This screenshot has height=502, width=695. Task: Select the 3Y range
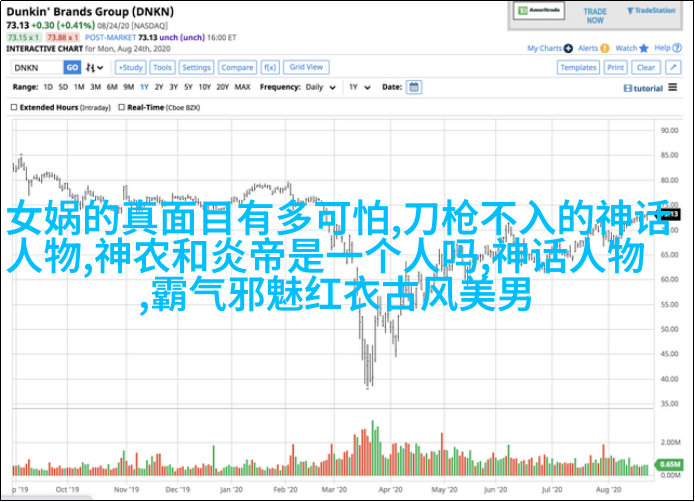[x=174, y=87]
